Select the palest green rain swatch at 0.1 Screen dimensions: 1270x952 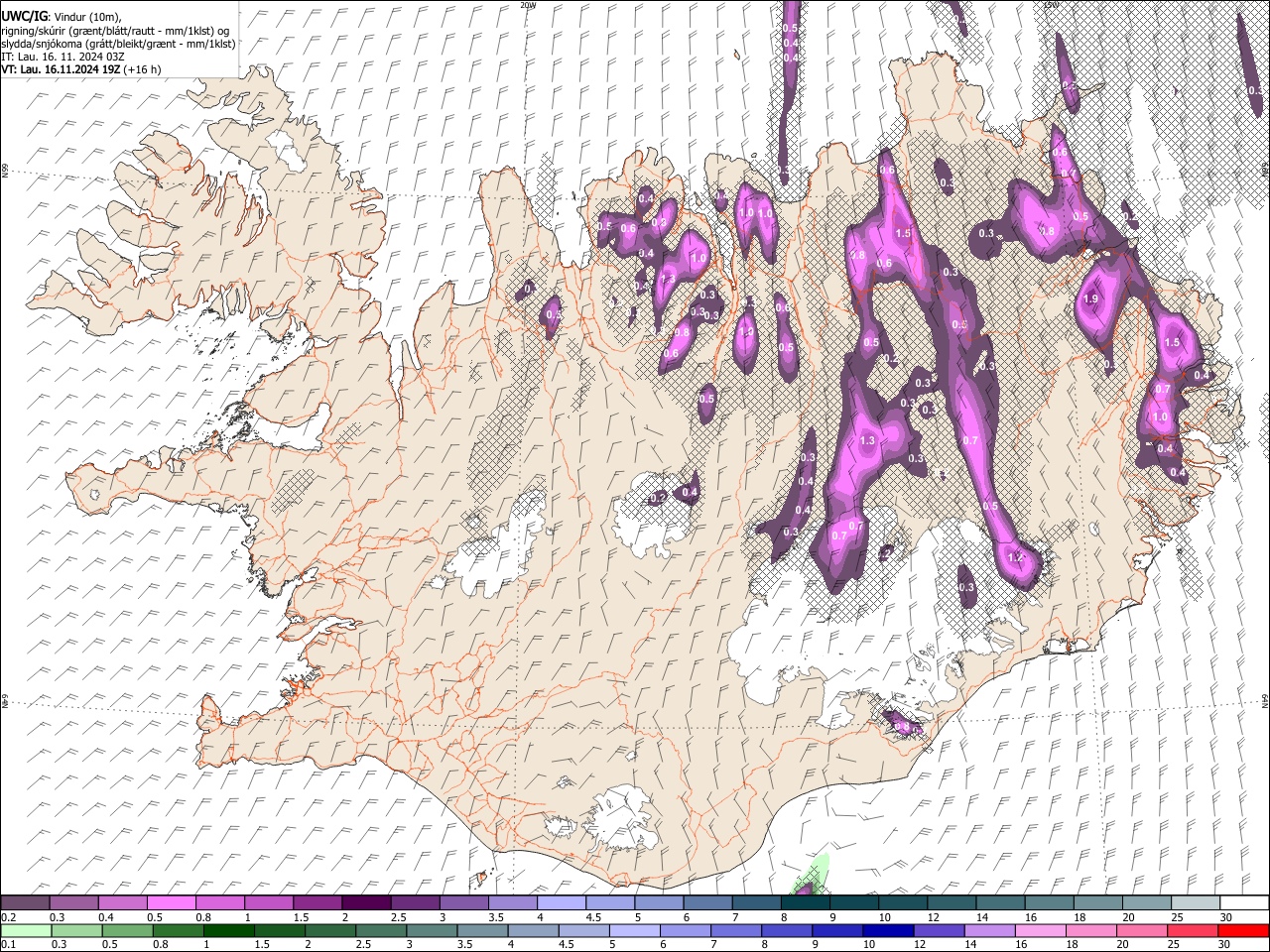click(x=26, y=930)
